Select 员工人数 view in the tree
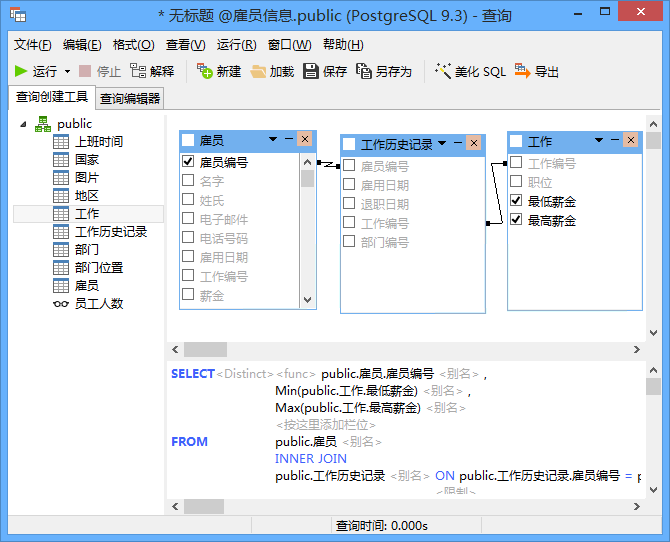 point(98,303)
